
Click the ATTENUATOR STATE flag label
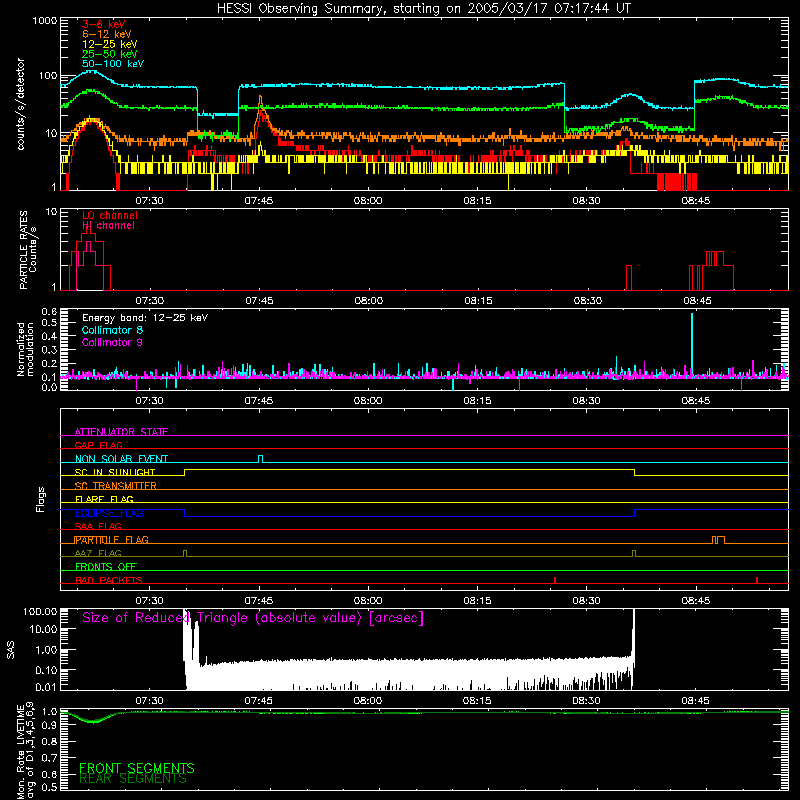[x=121, y=432]
